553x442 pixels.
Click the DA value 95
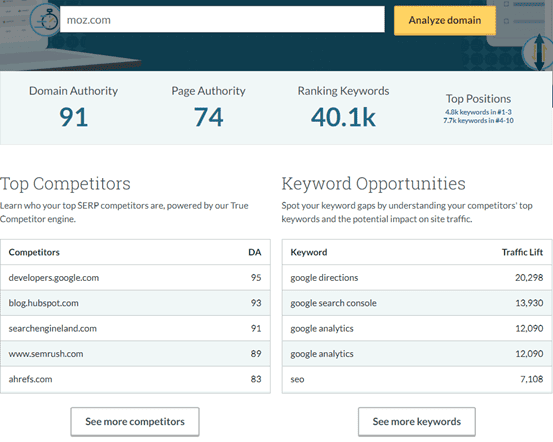point(256,278)
